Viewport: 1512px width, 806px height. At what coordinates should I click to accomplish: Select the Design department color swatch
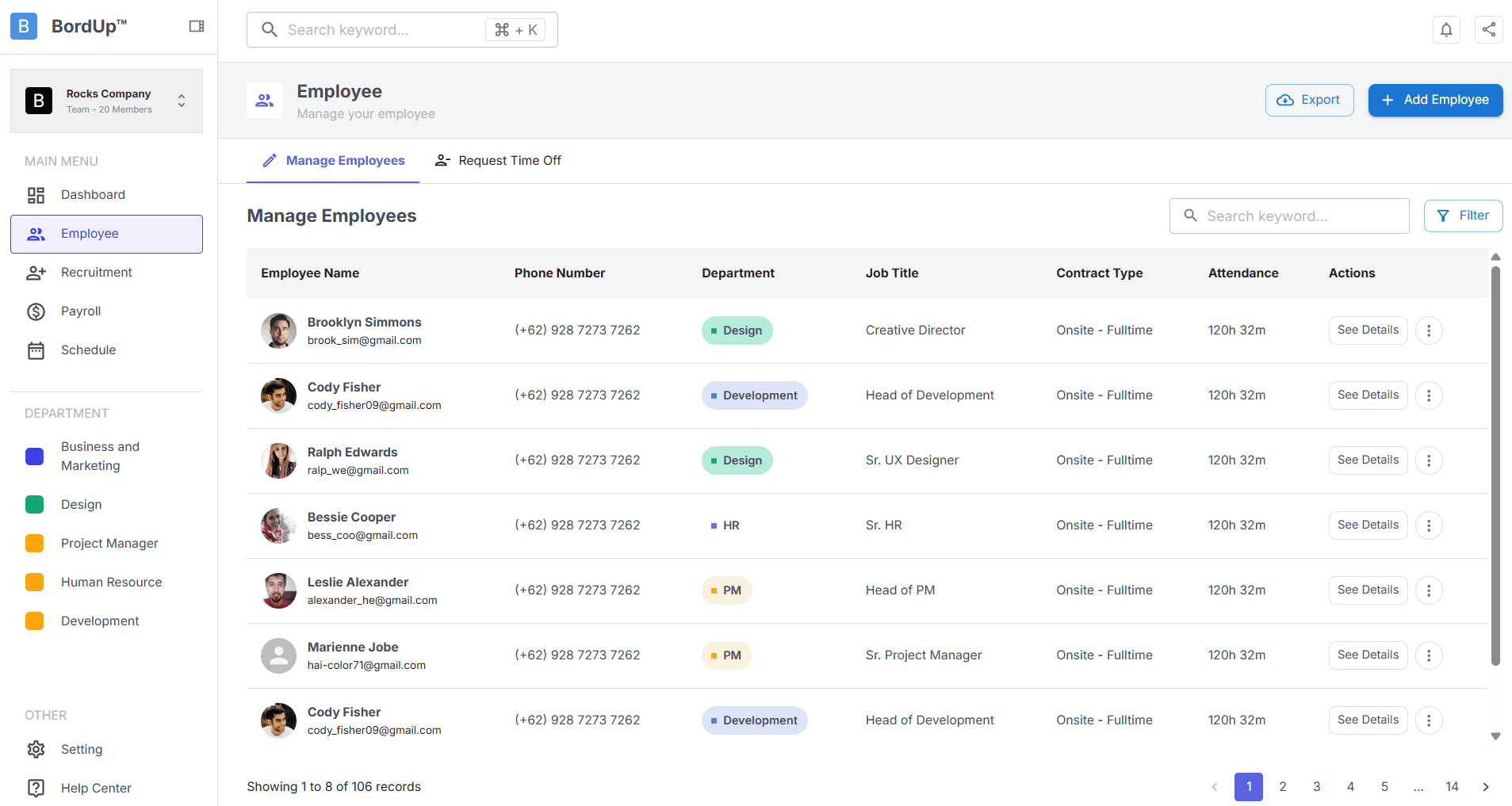[34, 504]
